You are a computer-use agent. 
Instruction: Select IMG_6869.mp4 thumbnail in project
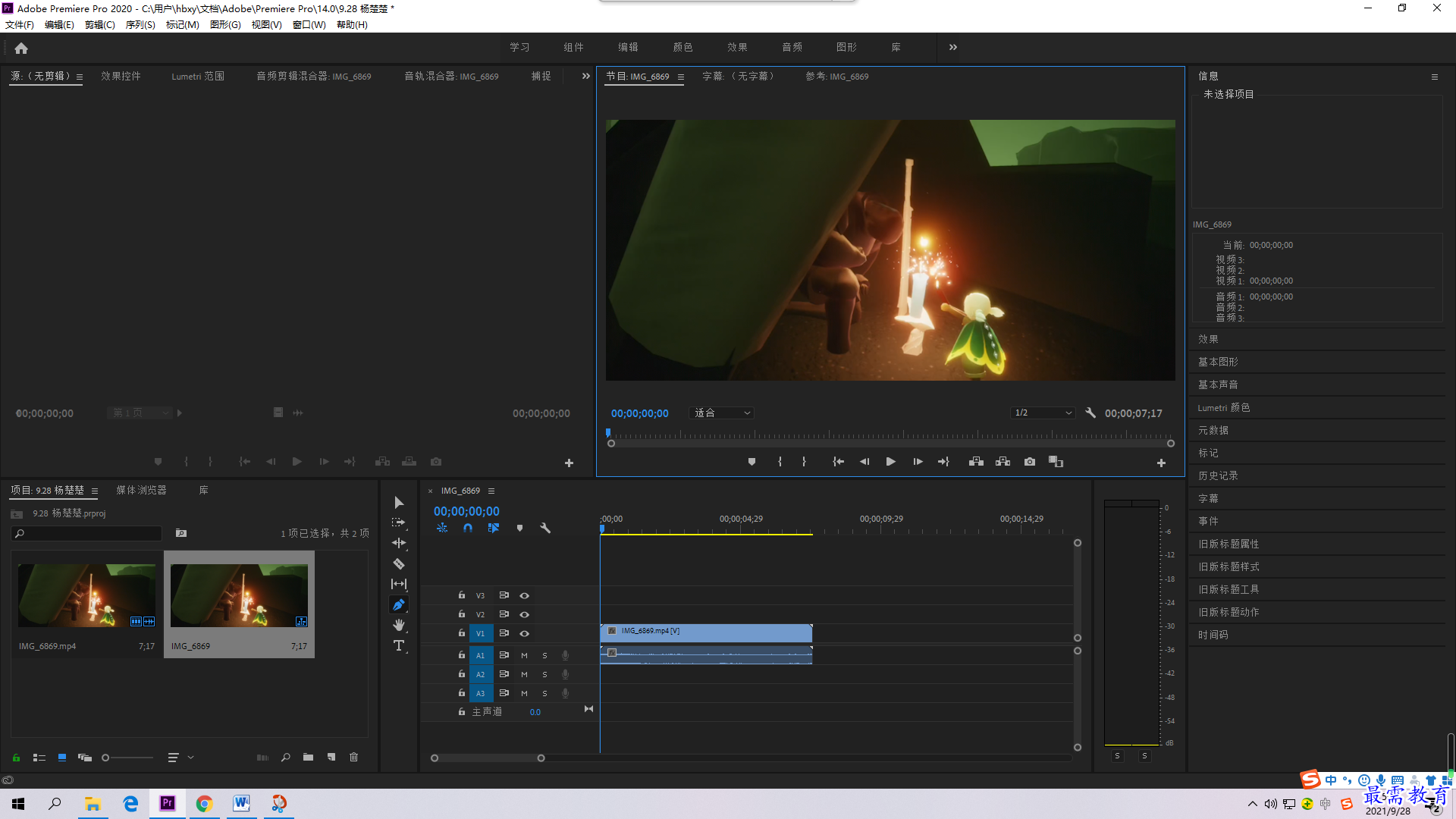coord(87,595)
